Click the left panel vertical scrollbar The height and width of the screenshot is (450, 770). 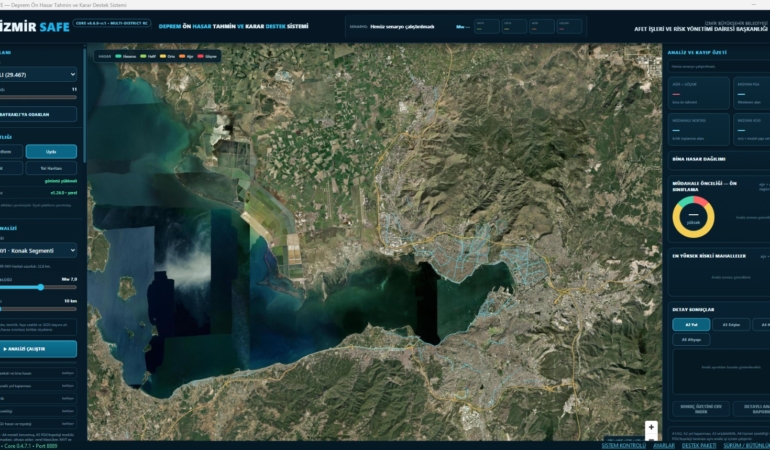coord(84,106)
